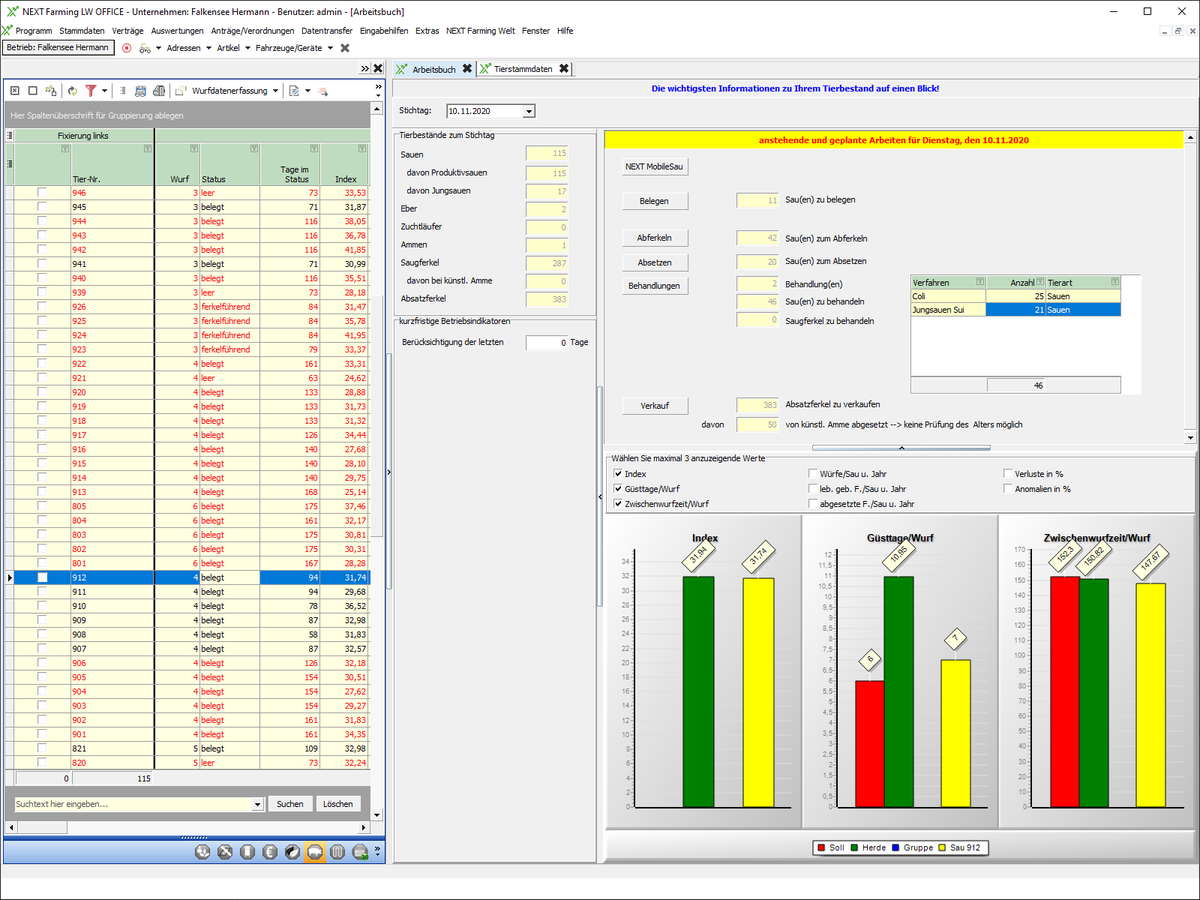The width and height of the screenshot is (1200, 900).
Task: Enable the Verluste in % checkbox
Action: click(1008, 473)
